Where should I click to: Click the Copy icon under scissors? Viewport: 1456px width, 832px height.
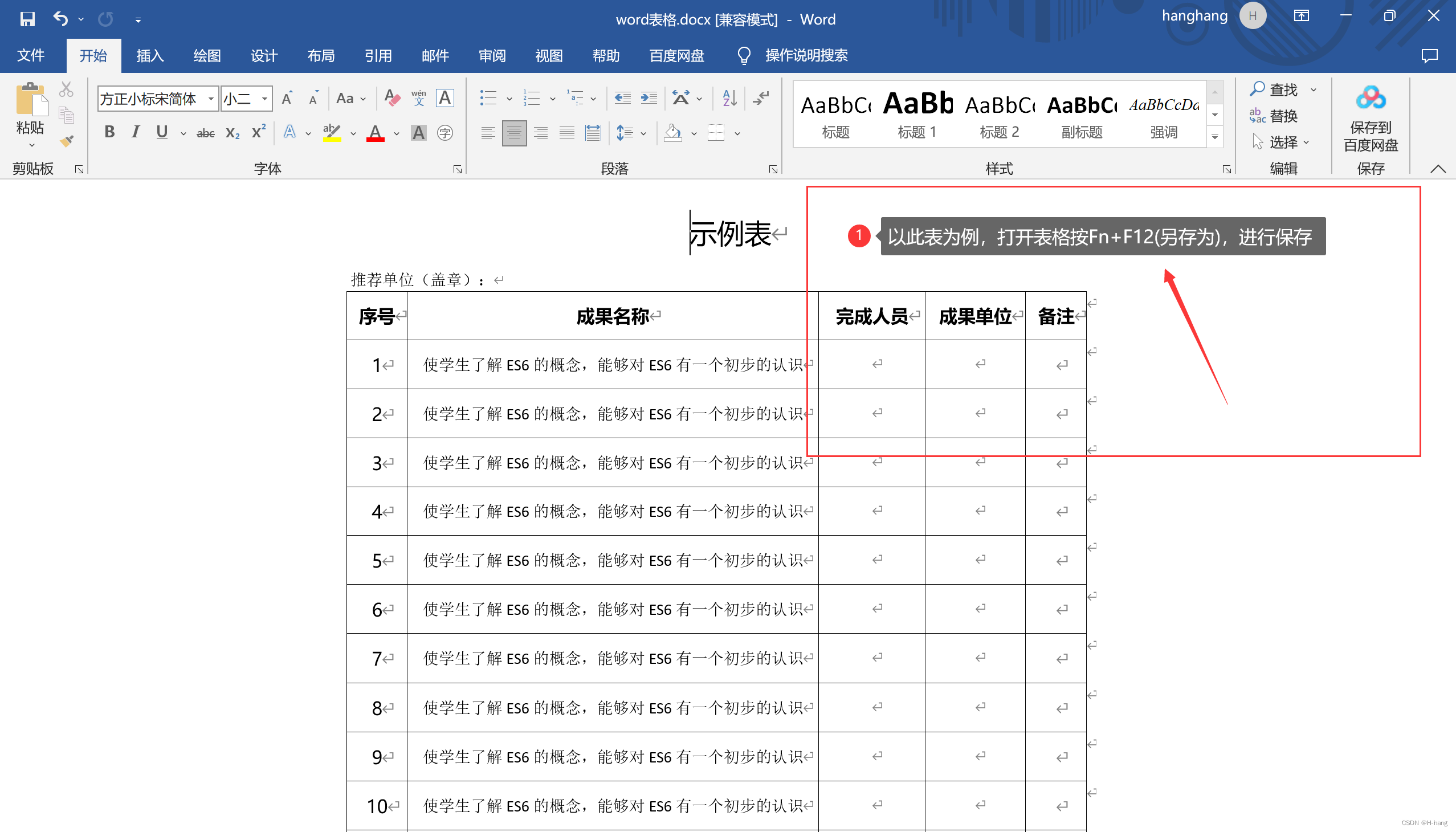point(66,116)
